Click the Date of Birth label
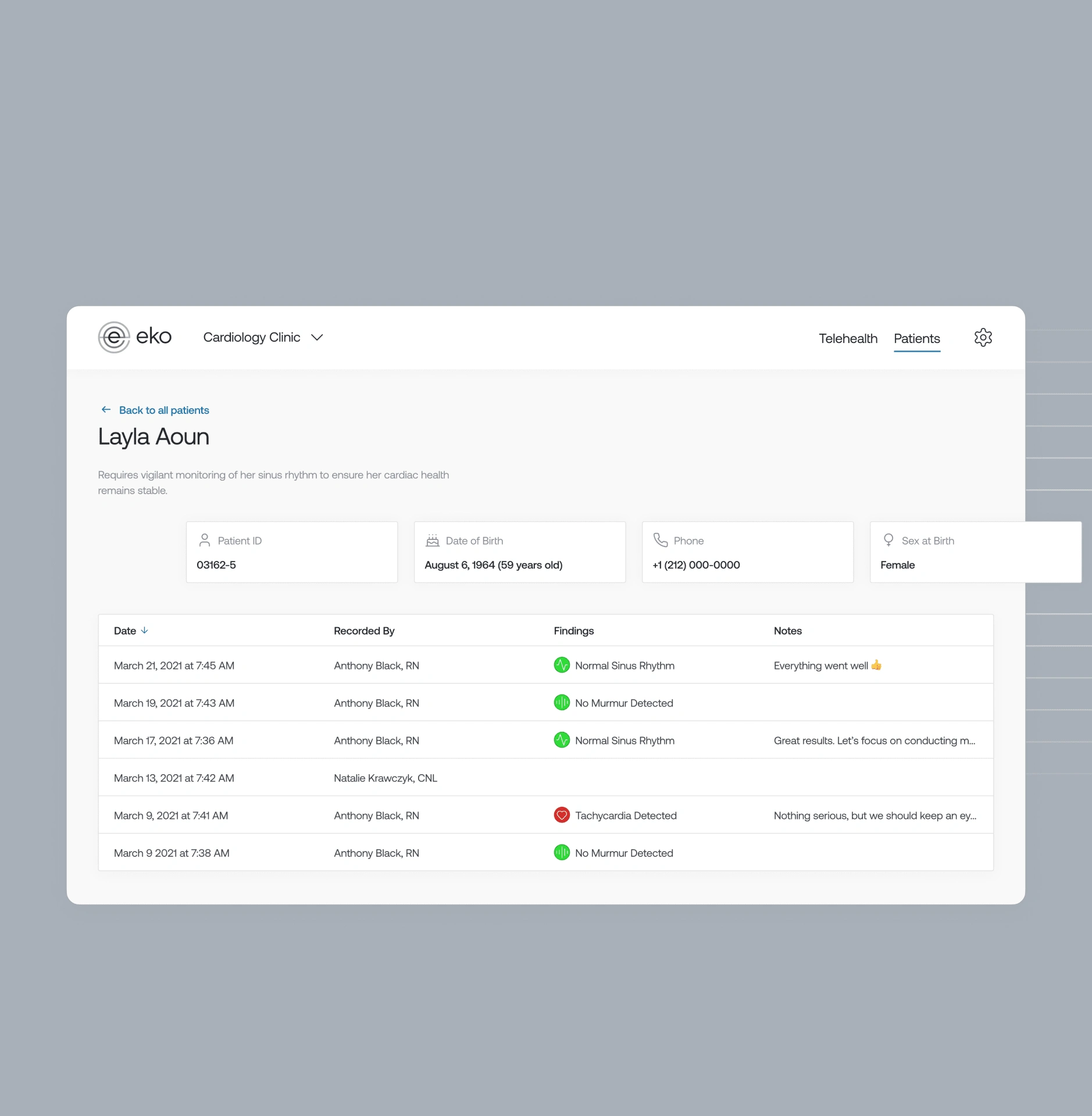The width and height of the screenshot is (1092, 1116). 474,541
